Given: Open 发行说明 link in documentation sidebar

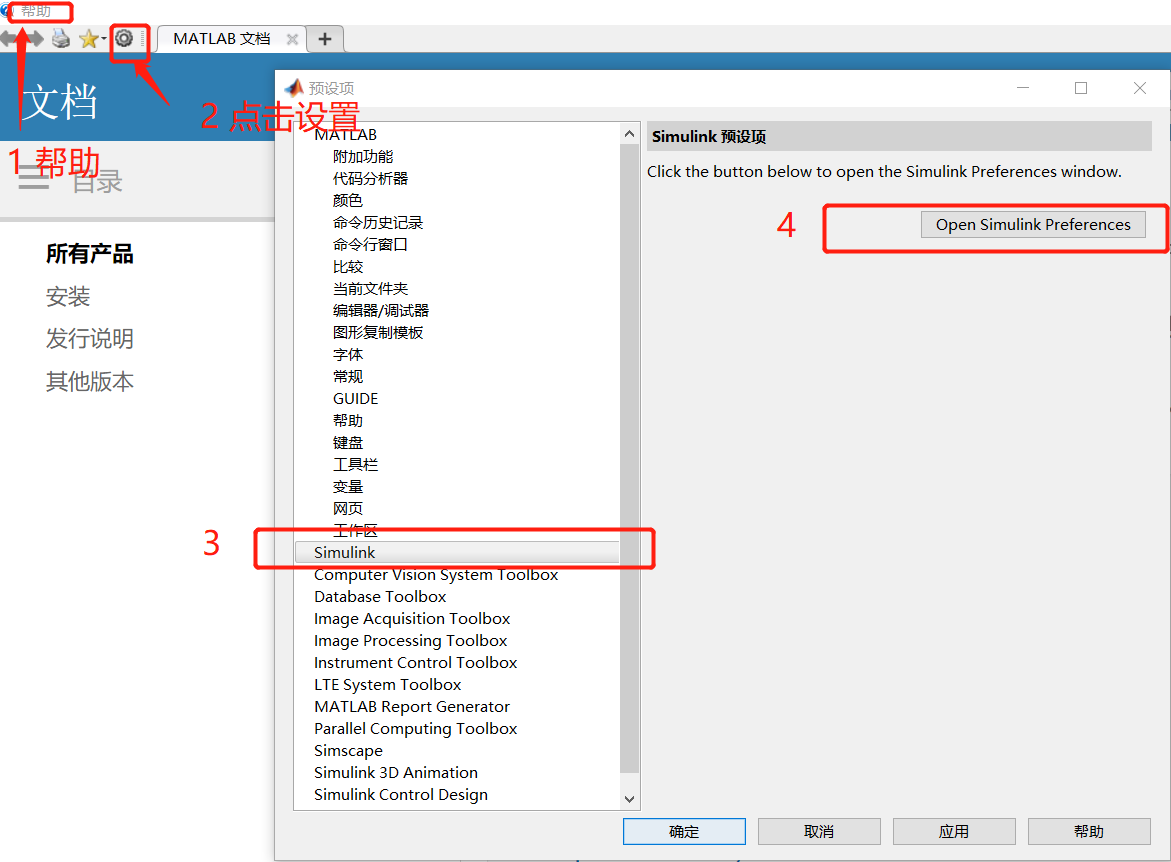Looking at the screenshot, I should [x=90, y=339].
